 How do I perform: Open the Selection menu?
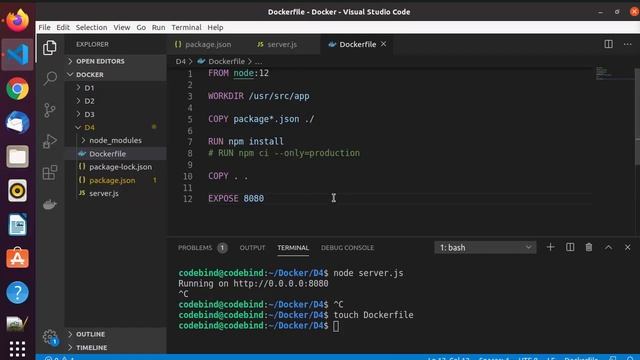[91, 27]
